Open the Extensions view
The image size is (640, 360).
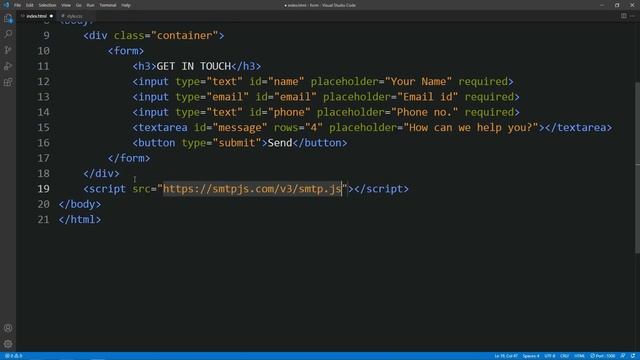8,82
